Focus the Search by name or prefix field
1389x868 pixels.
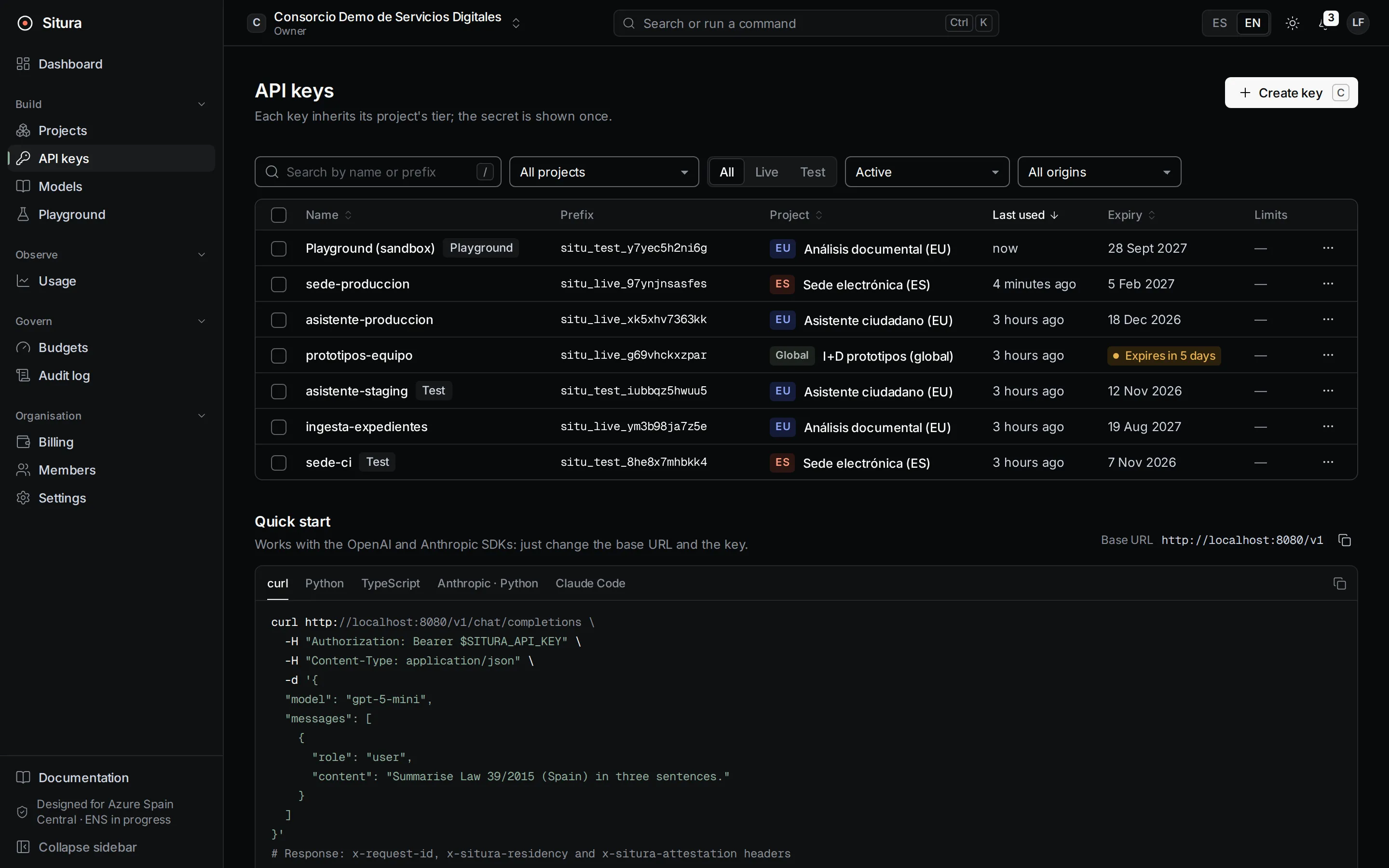pos(378,172)
